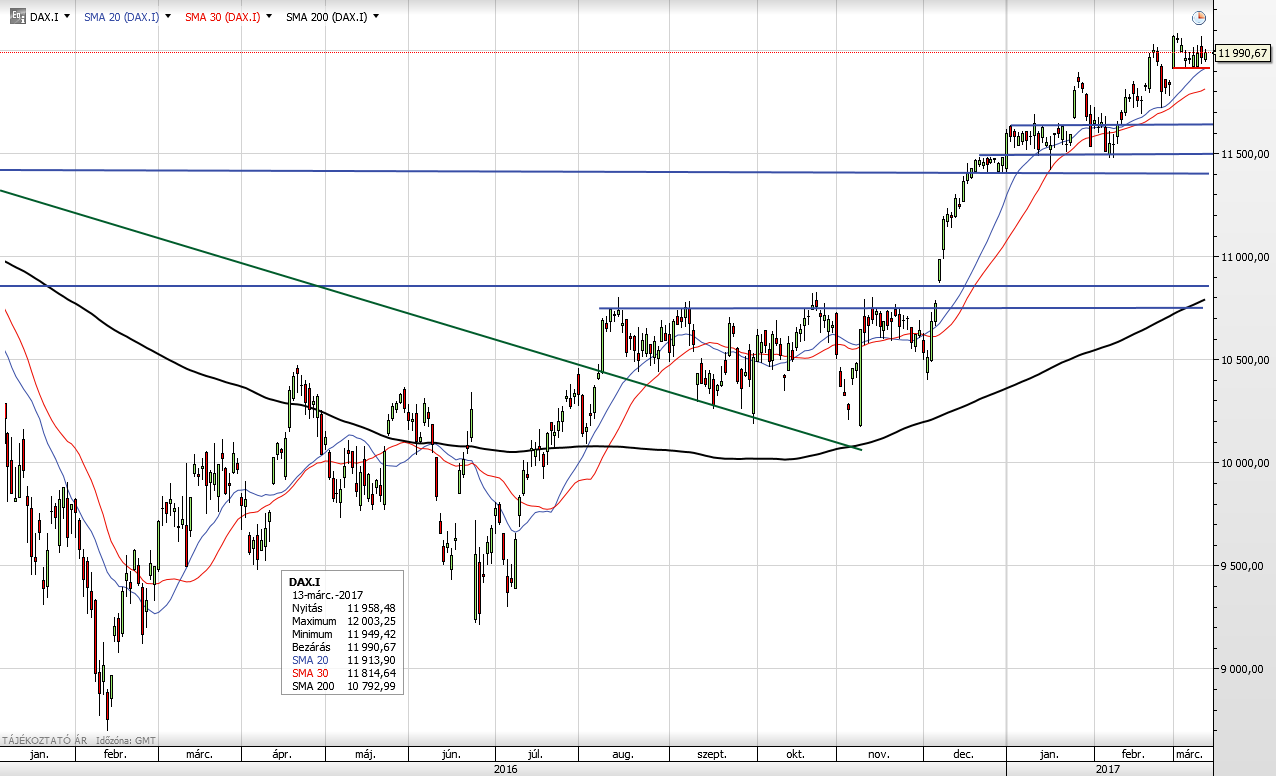Click the SMA 200 10 792,99 info box row
Image resolution: width=1276 pixels, height=776 pixels.
pos(343,686)
